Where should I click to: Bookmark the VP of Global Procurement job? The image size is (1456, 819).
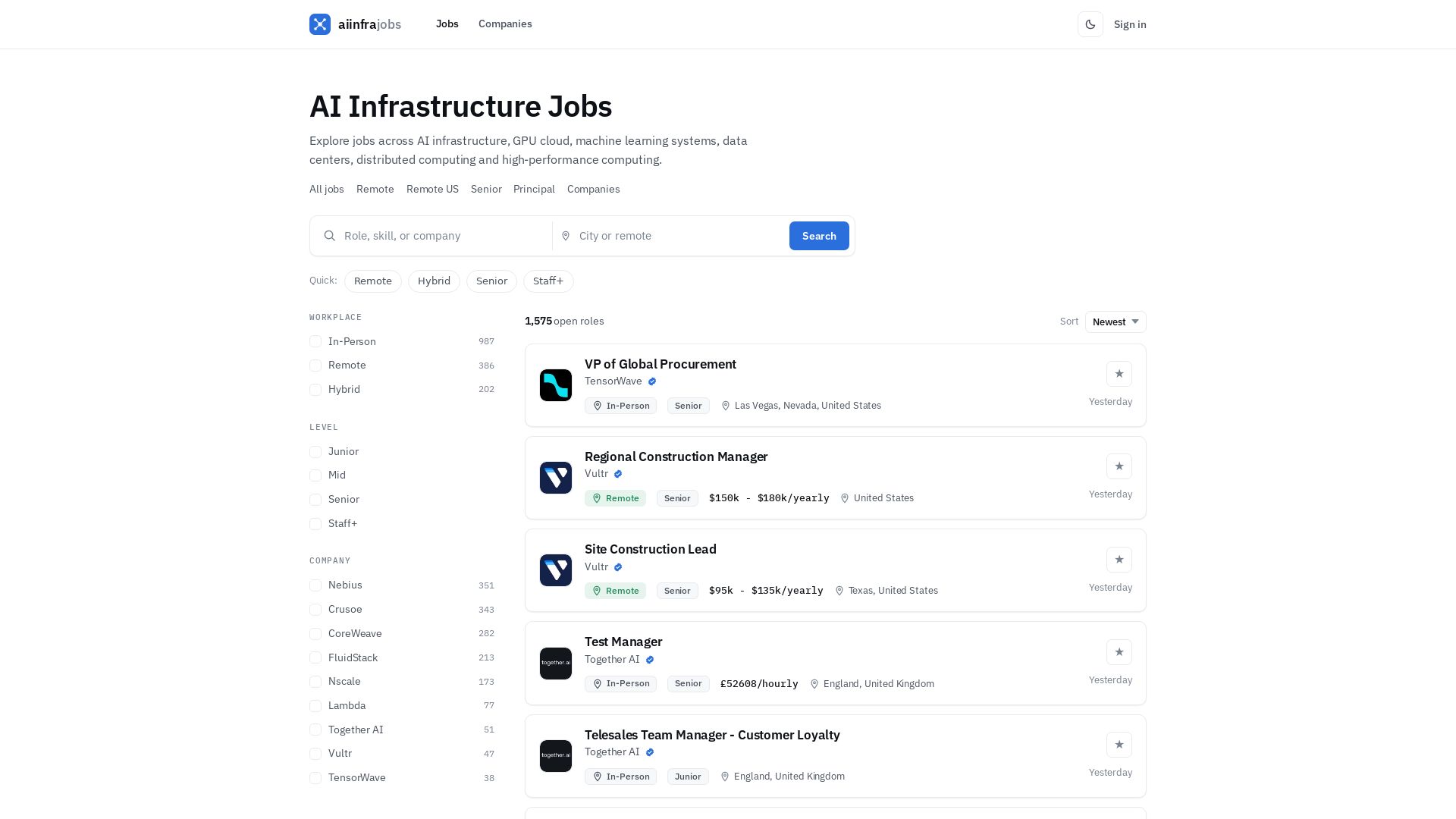point(1119,374)
